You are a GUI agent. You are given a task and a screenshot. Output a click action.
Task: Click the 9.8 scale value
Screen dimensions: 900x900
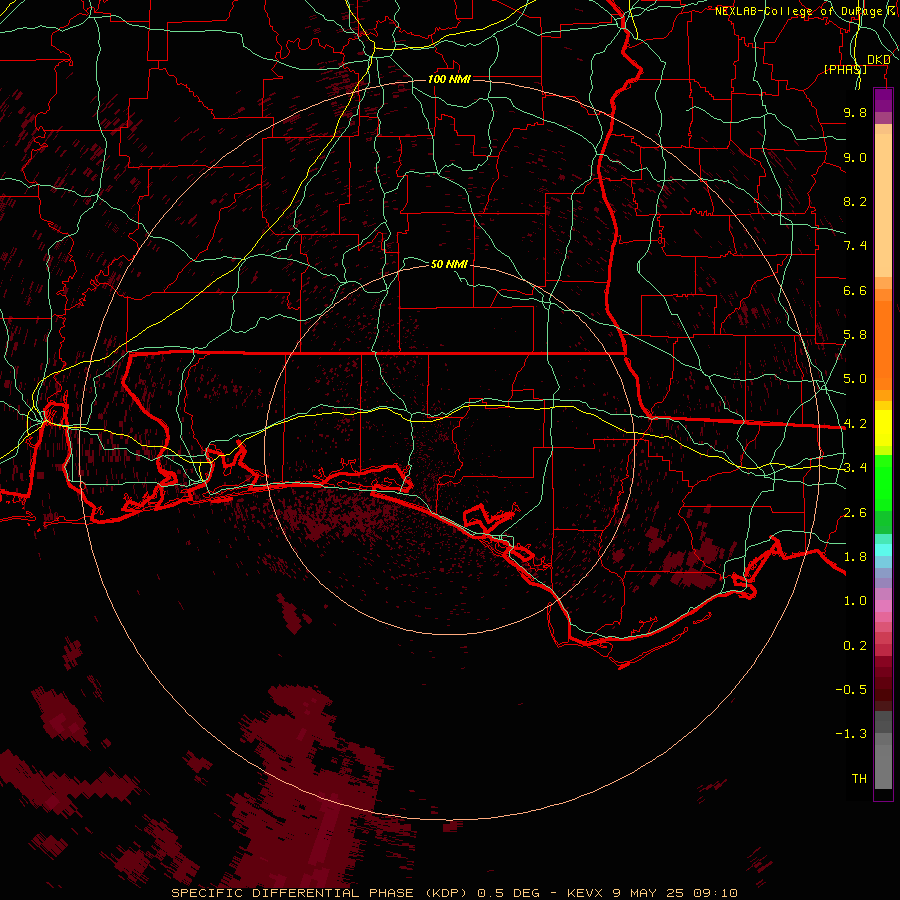tap(855, 112)
